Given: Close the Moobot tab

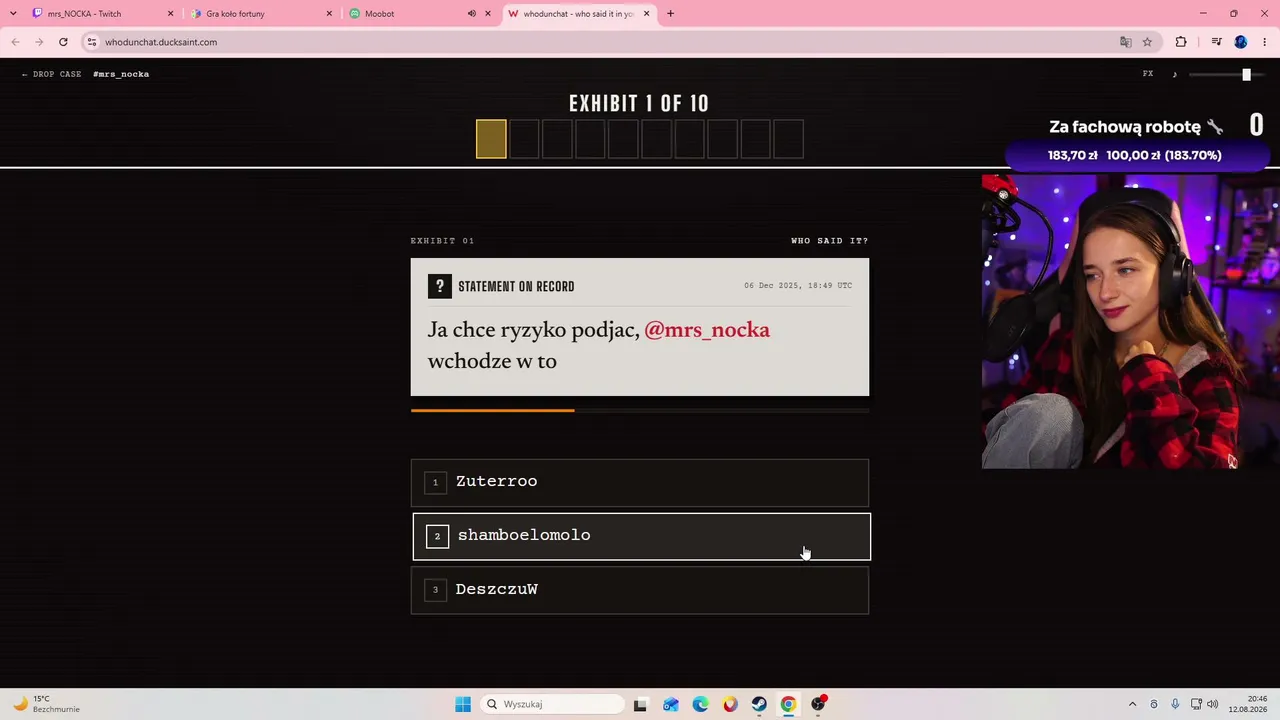Looking at the screenshot, I should pos(488,14).
